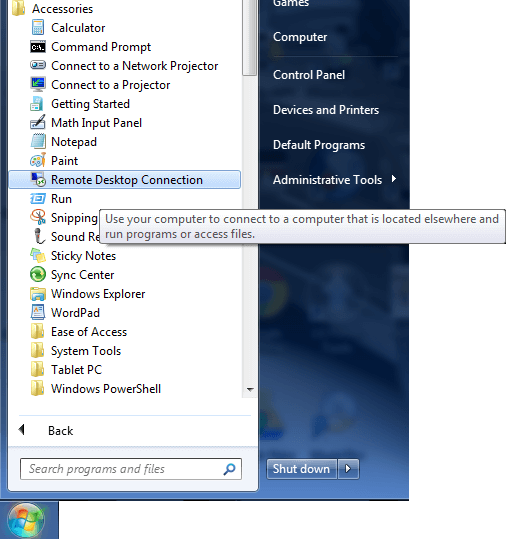
Task: Click the programs list scroll-down arrow
Action: [250, 389]
